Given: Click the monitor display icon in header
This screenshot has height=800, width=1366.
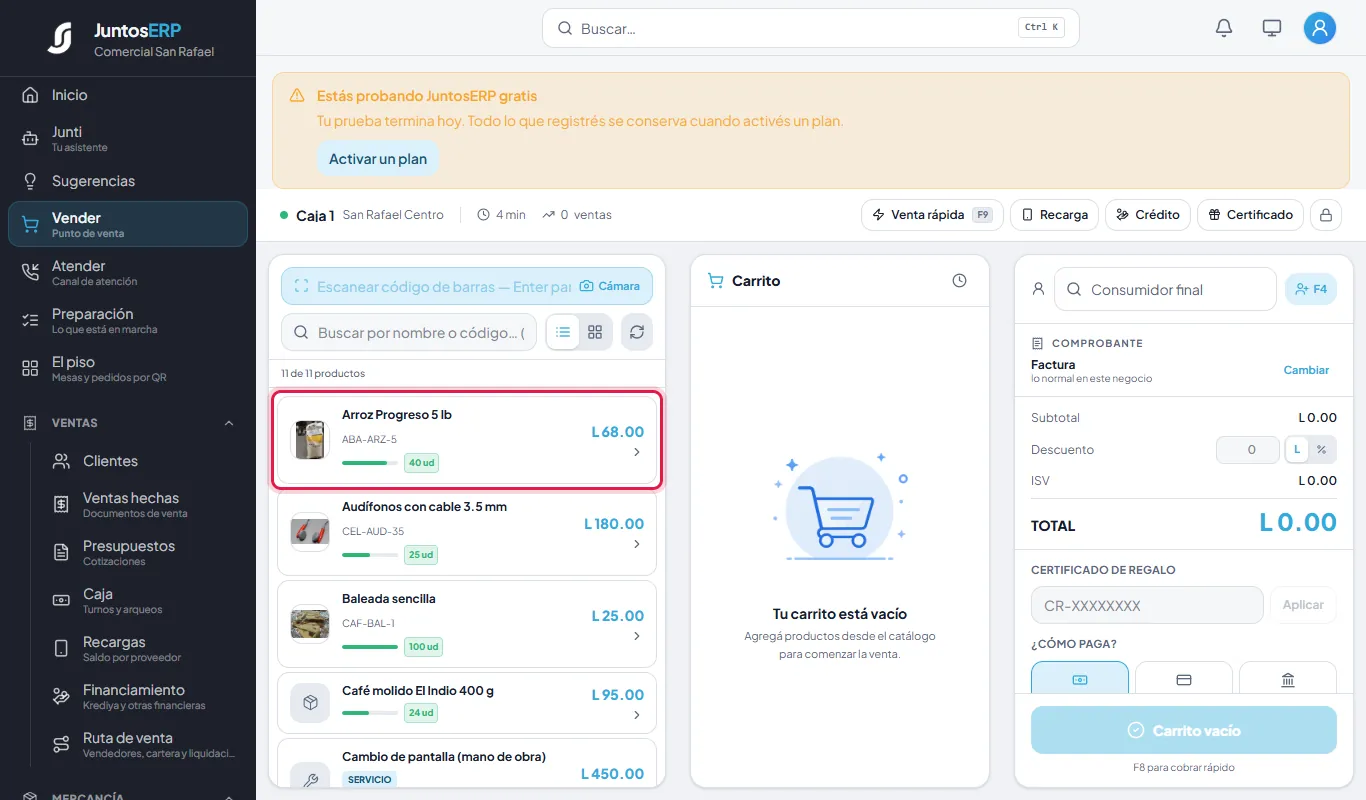Looking at the screenshot, I should 1272,28.
